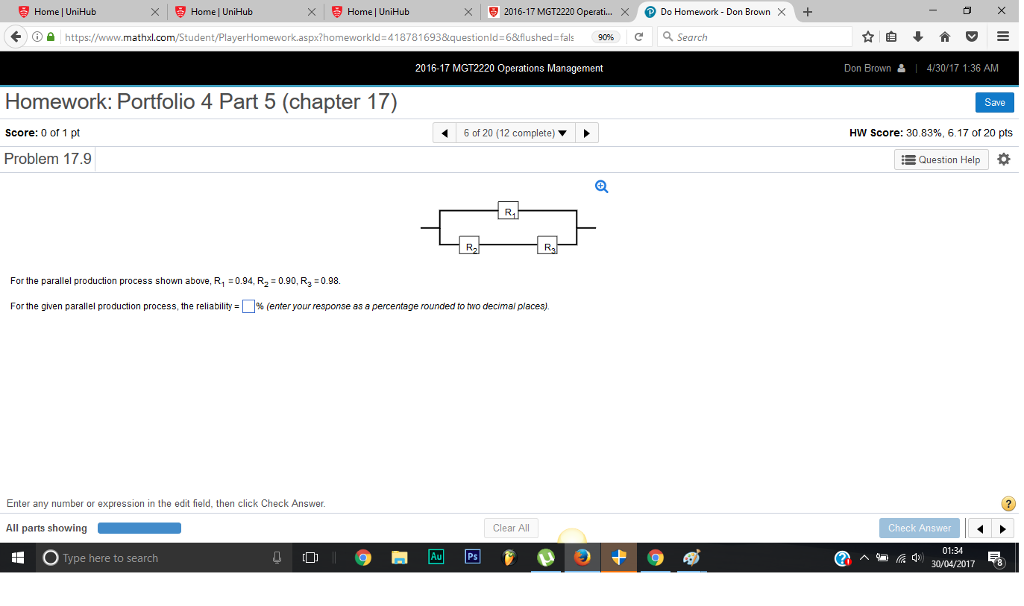
Task: Open Firefox Downloads via the arrow icon
Action: (x=917, y=36)
